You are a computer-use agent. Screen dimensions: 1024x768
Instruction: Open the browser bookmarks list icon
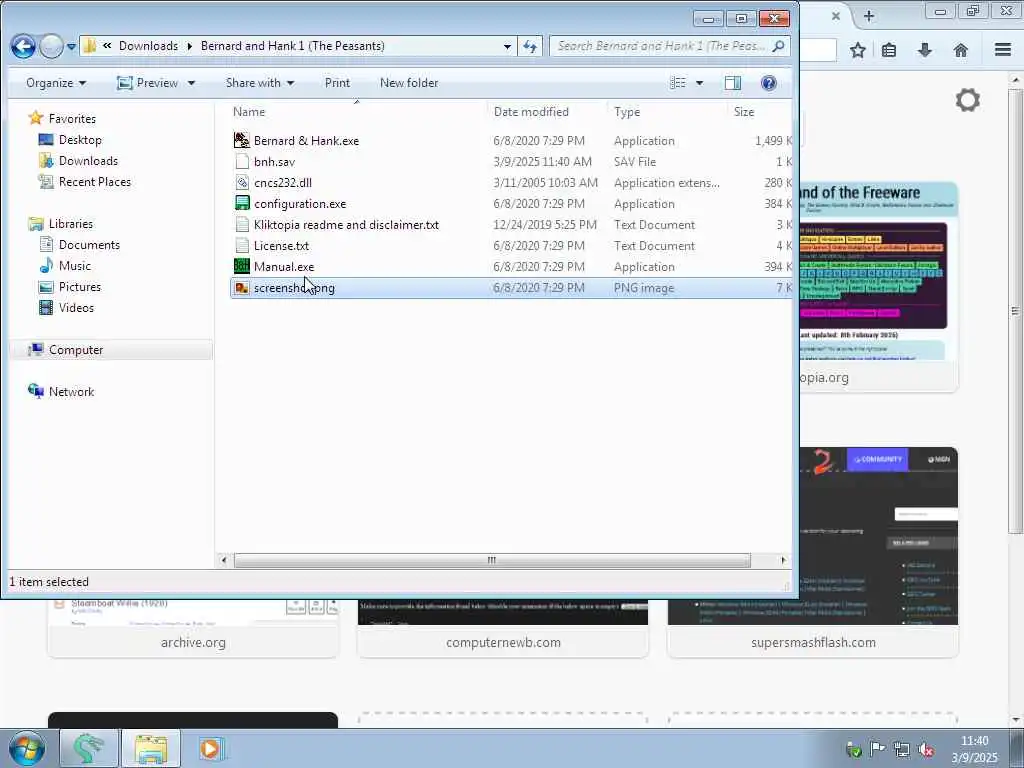[889, 50]
